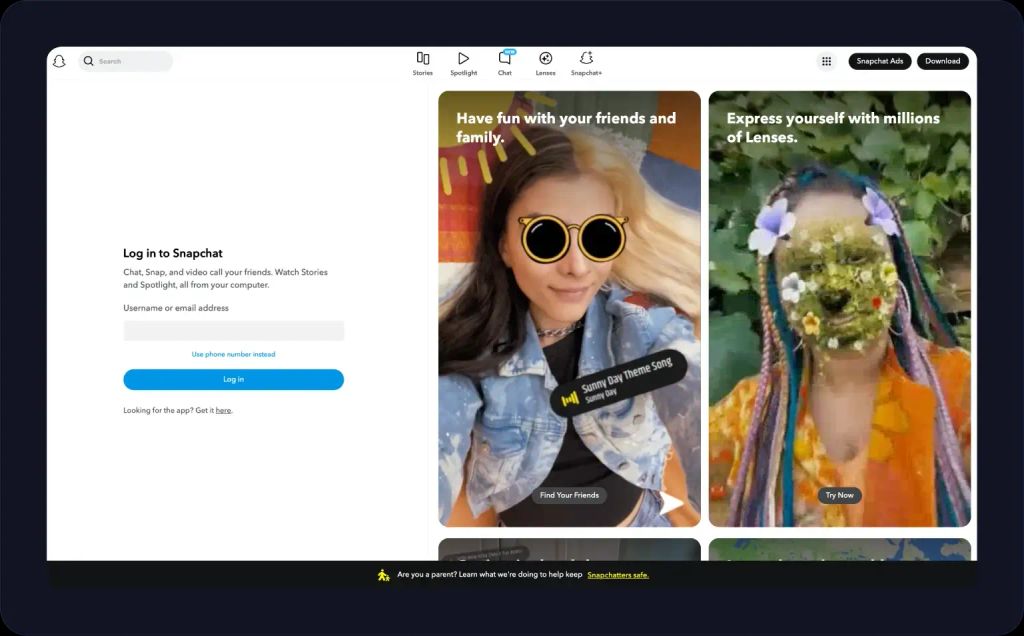The height and width of the screenshot is (636, 1024).
Task: Open the apps grid menu icon
Action: (x=826, y=61)
